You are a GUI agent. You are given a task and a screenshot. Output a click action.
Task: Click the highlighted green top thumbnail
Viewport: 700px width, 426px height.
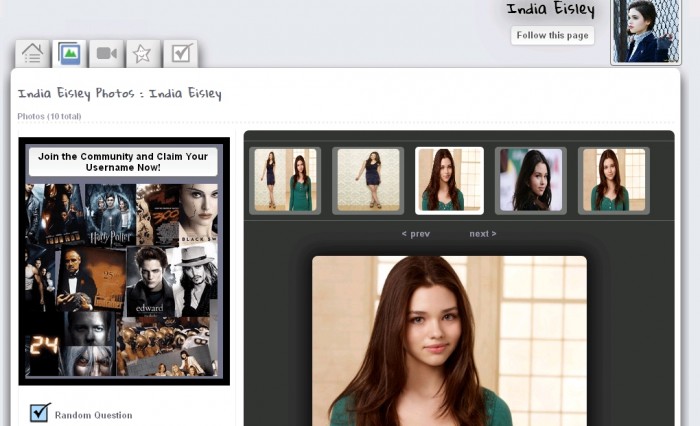click(449, 181)
